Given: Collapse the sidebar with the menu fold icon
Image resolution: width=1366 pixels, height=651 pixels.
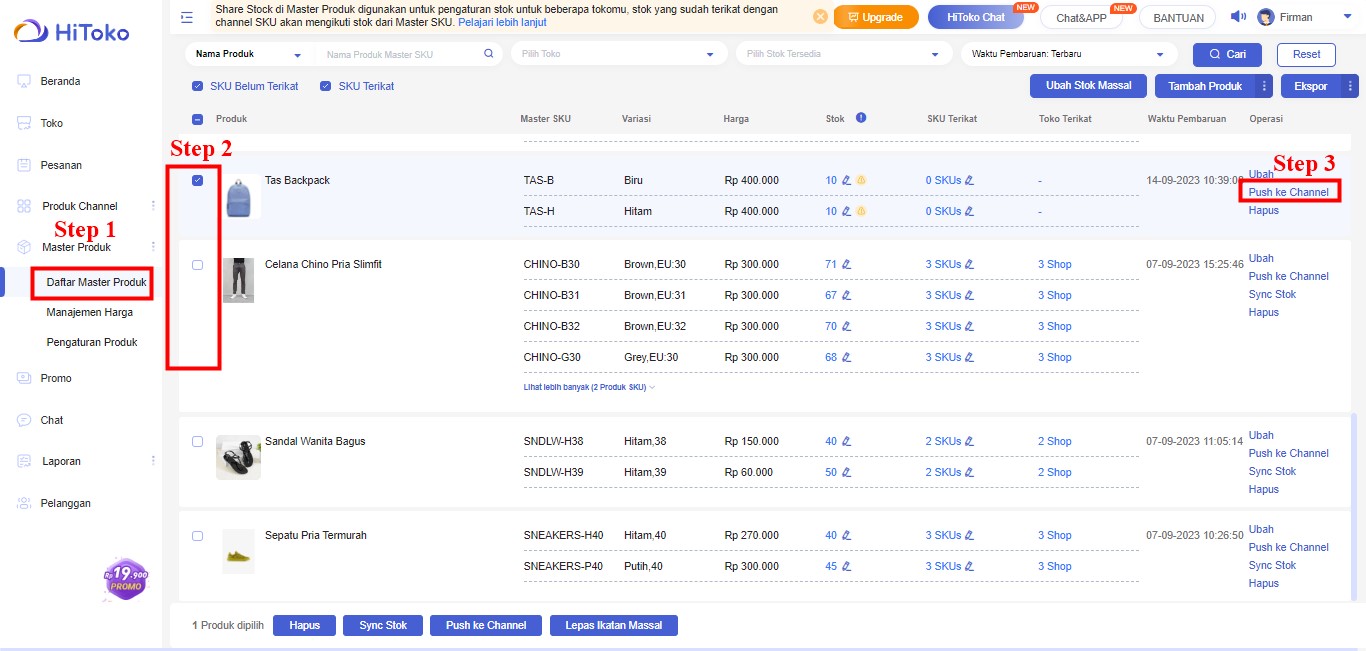Looking at the screenshot, I should (x=187, y=17).
